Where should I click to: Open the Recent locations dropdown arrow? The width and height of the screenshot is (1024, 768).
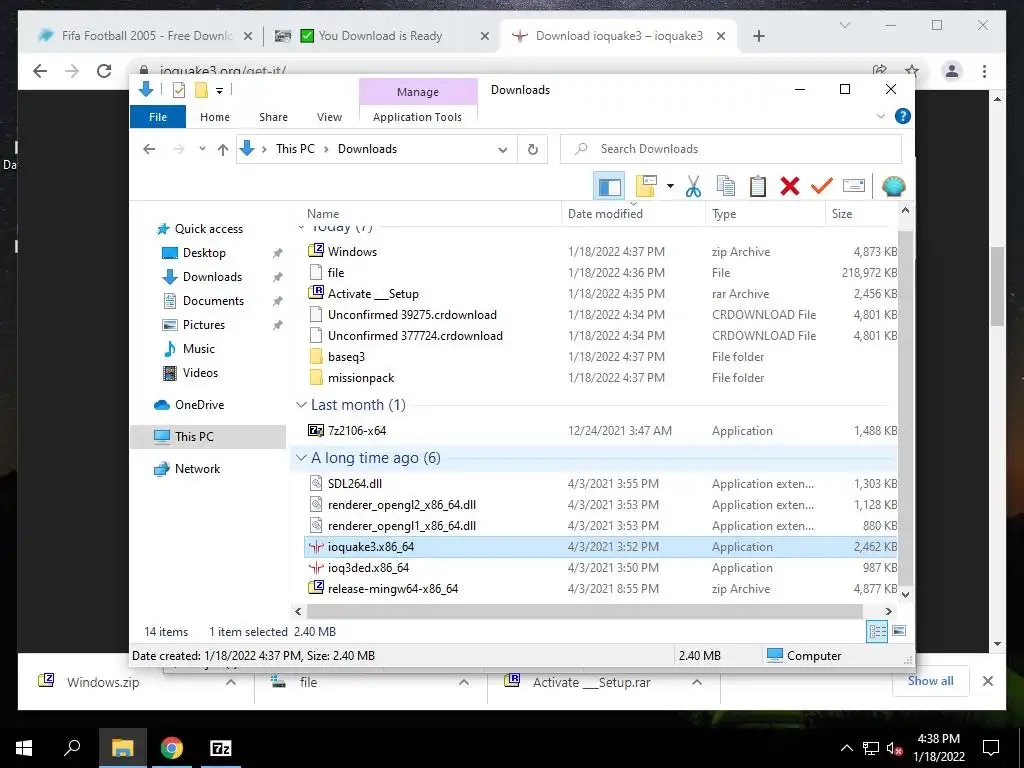[x=202, y=149]
